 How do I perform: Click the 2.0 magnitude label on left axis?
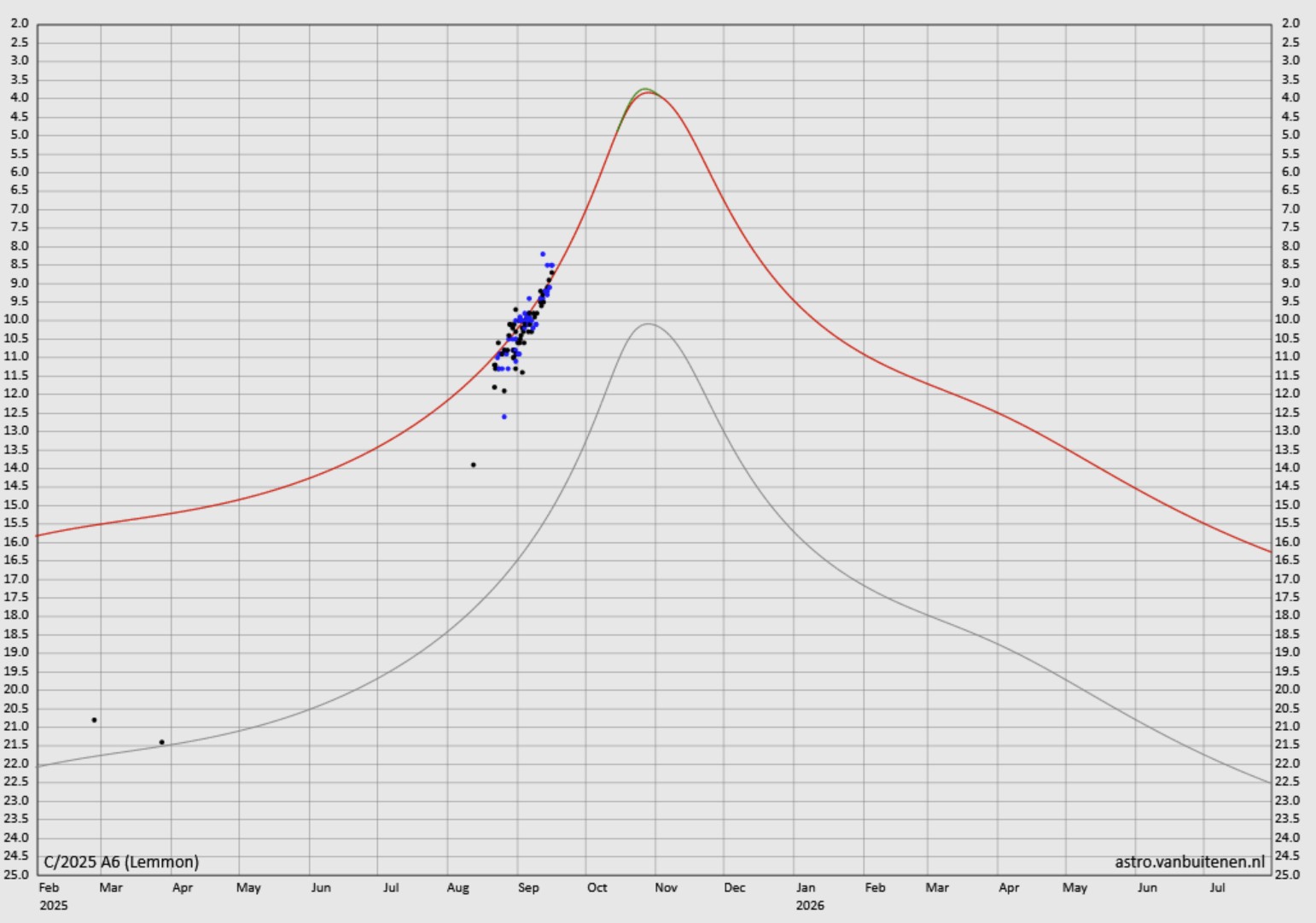[19, 24]
